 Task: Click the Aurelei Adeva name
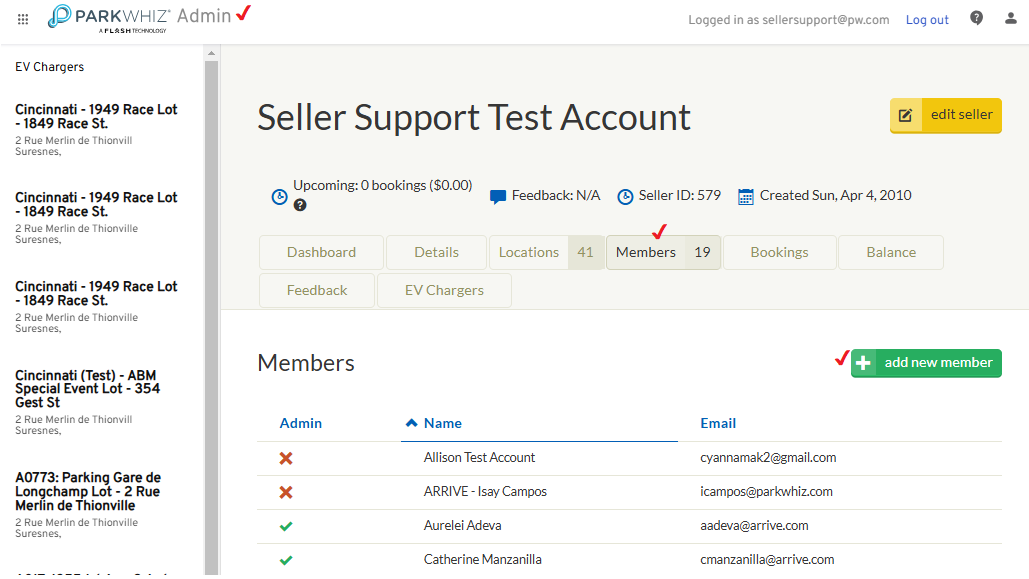point(463,526)
